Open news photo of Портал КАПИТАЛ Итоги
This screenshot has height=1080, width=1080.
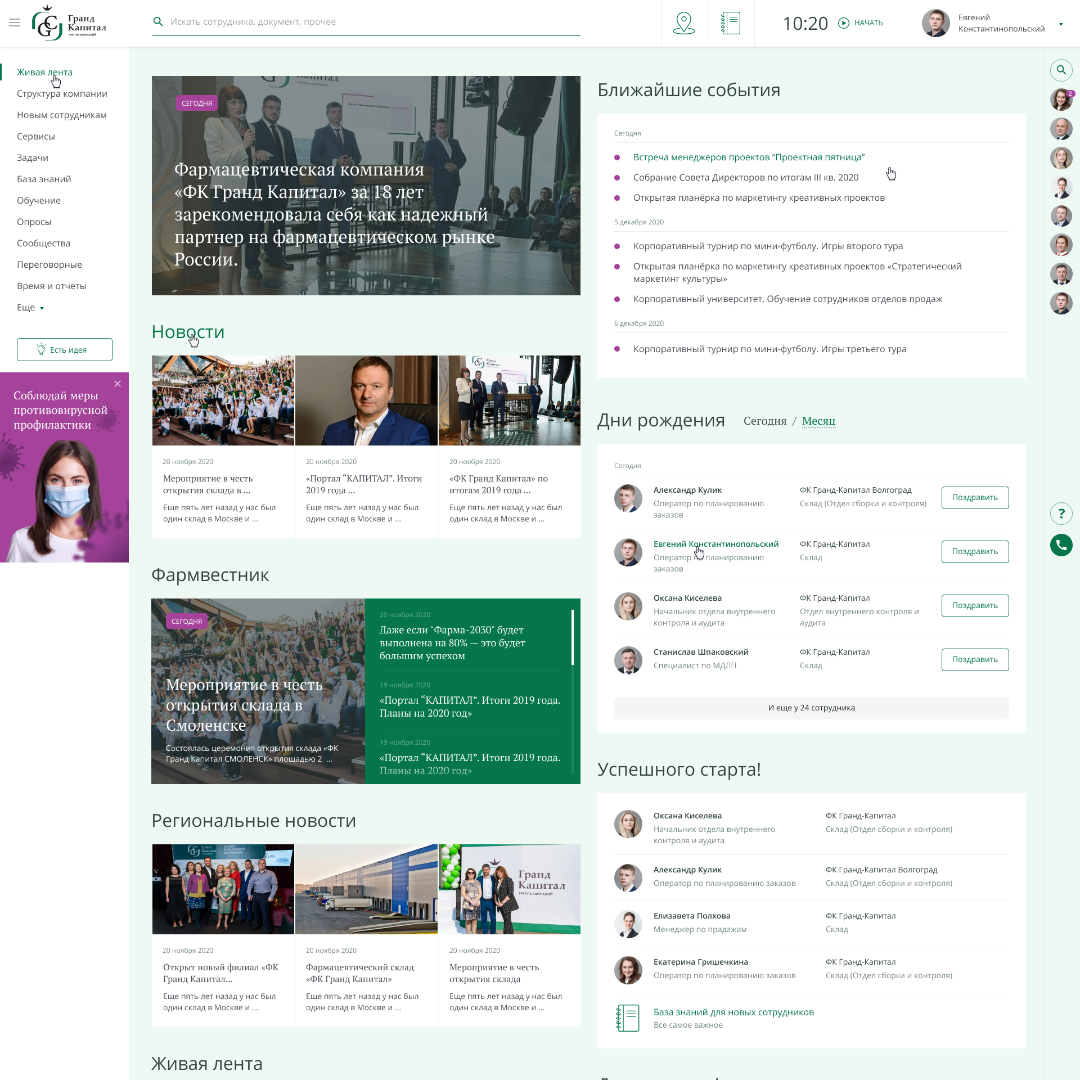366,400
